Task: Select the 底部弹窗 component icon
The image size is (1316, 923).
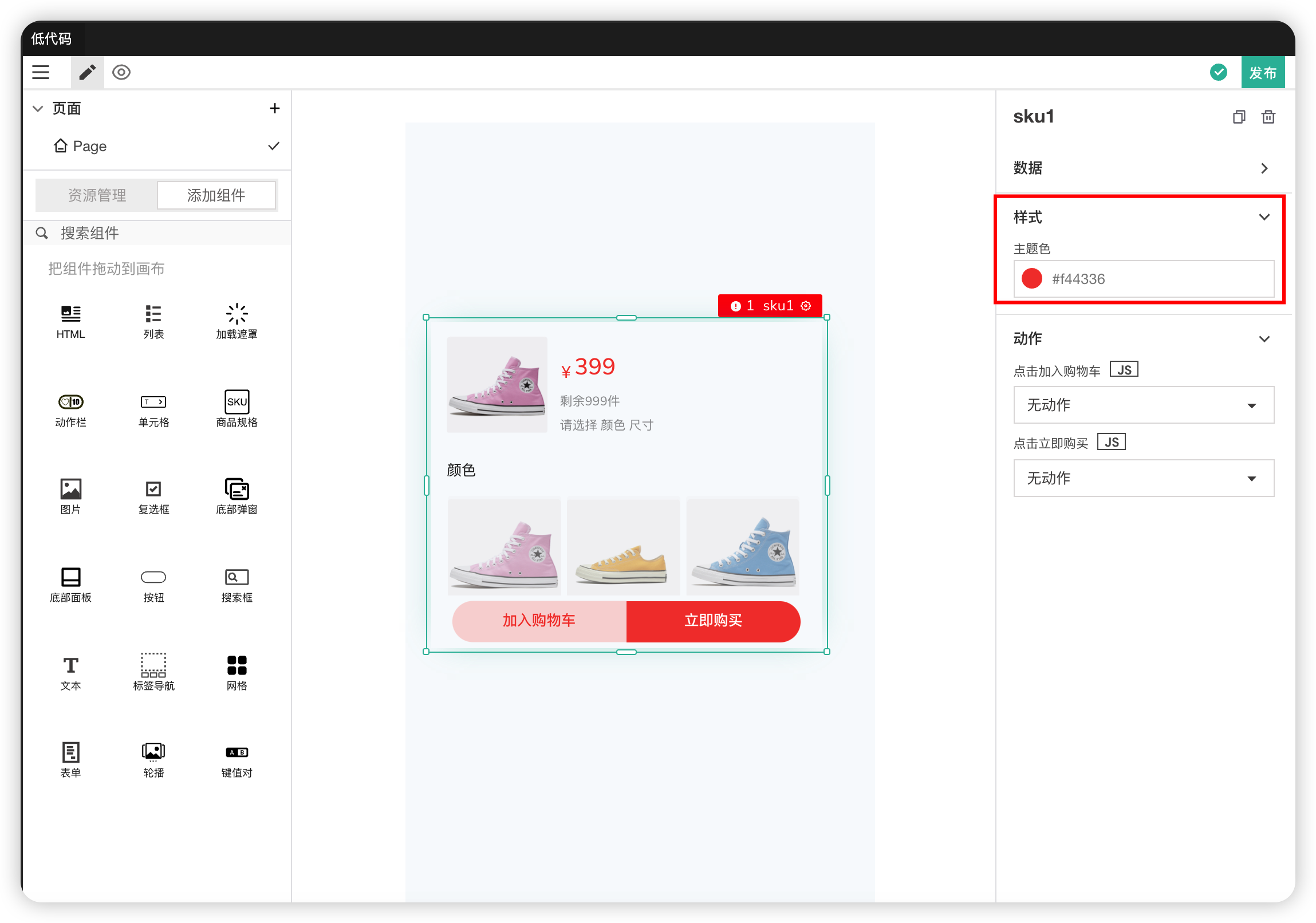Action: pyautogui.click(x=237, y=490)
